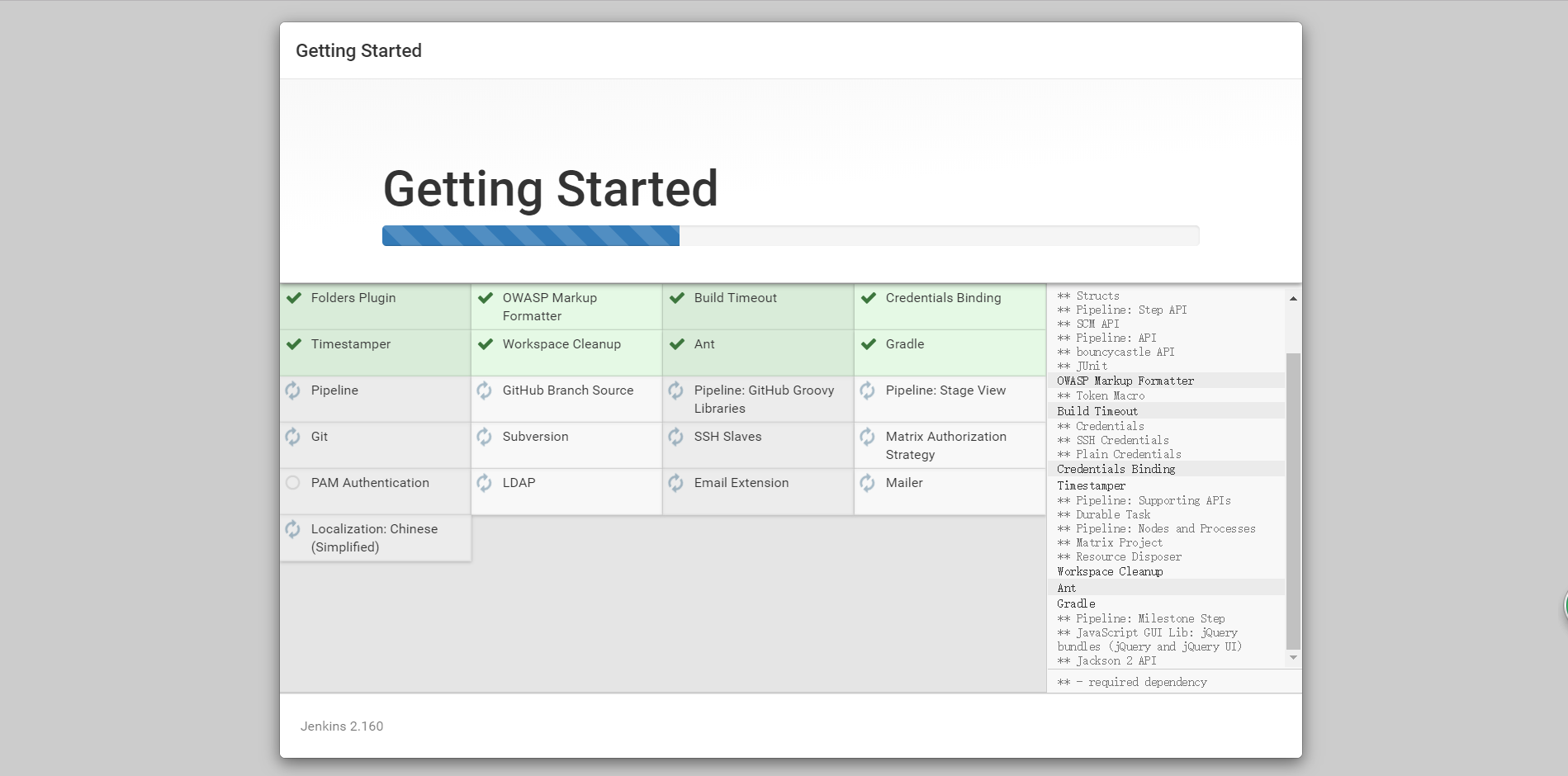Click the install progress bar

[790, 236]
